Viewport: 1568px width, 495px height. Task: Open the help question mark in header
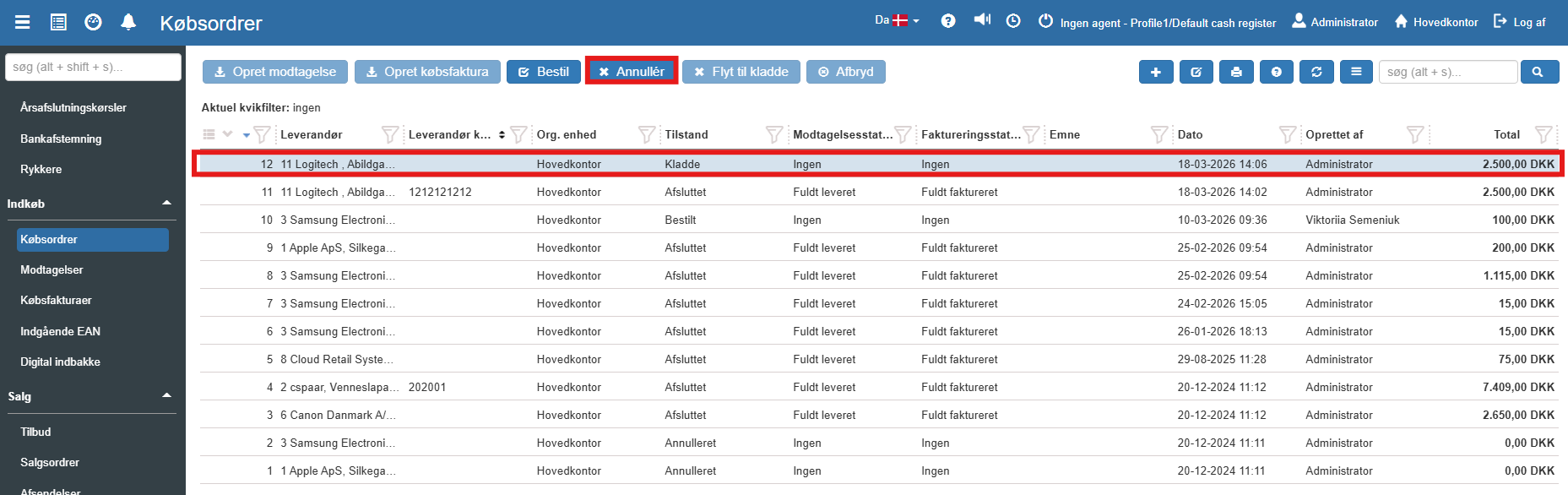(x=948, y=21)
